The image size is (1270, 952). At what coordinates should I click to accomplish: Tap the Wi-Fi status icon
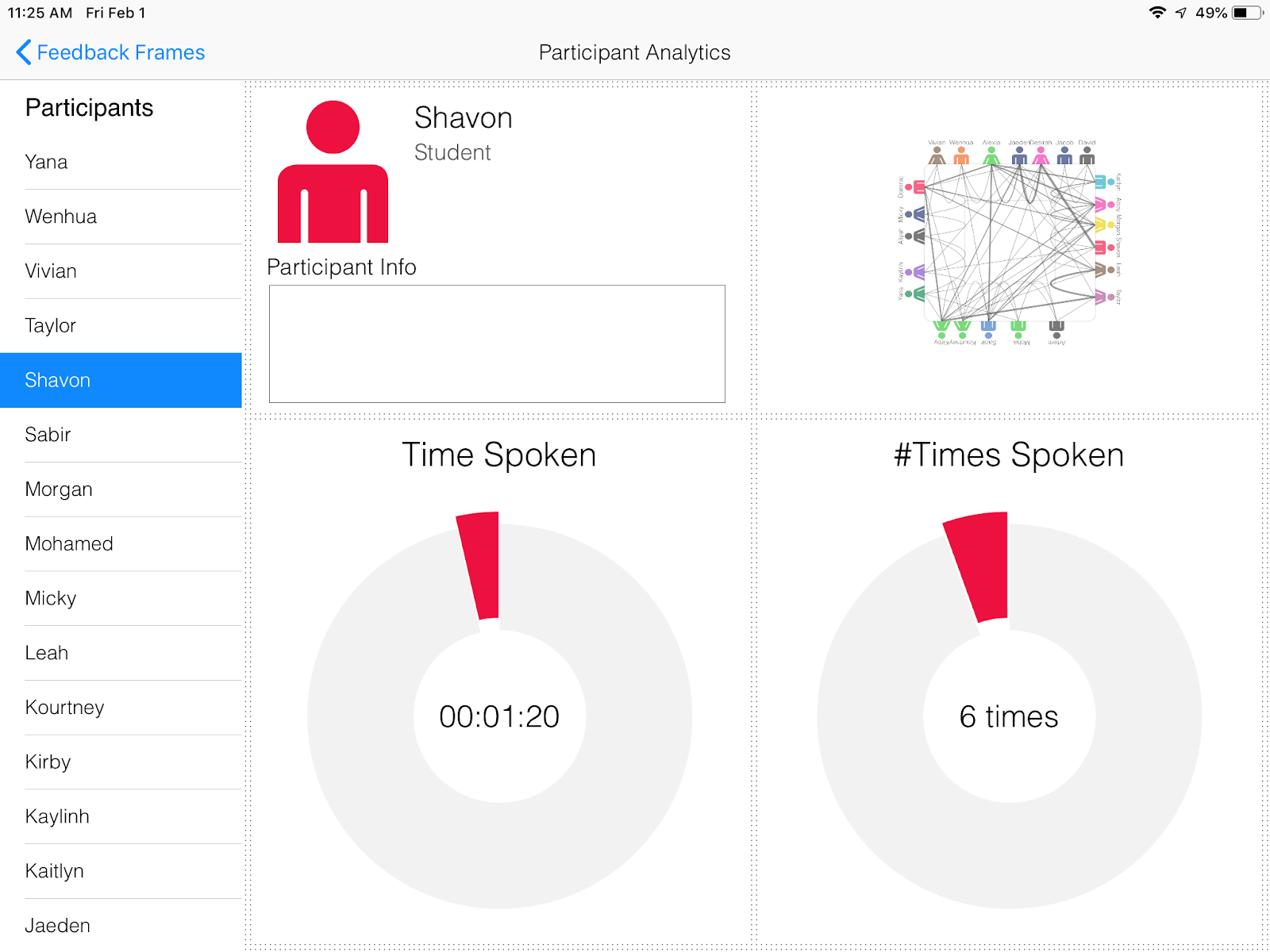1157,13
